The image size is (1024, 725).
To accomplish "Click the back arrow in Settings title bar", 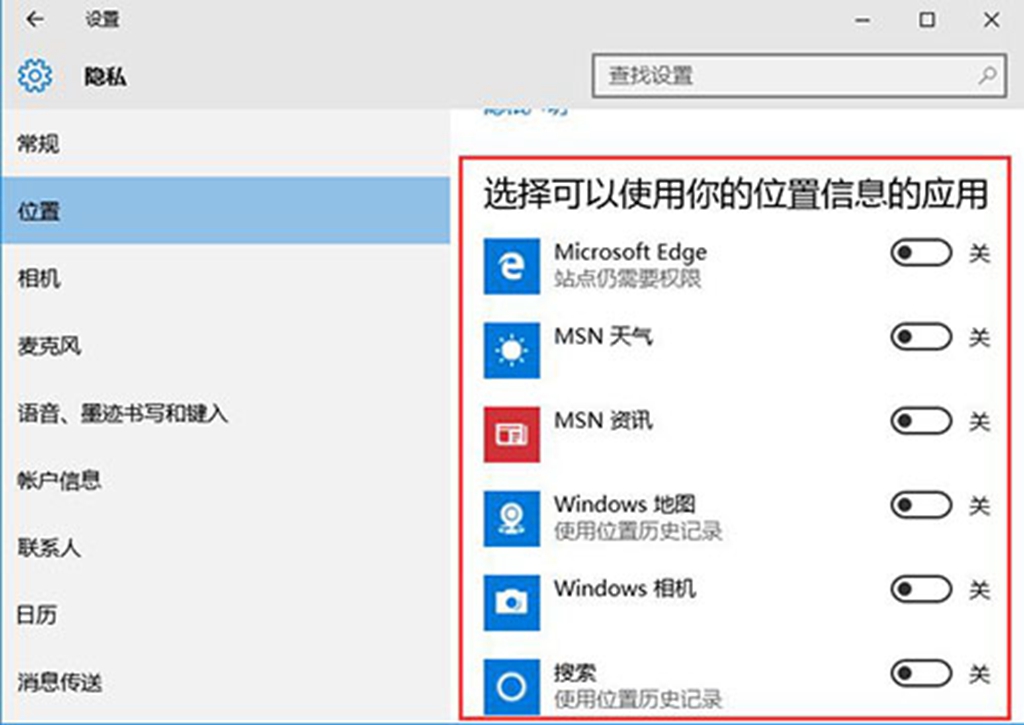I will [35, 19].
